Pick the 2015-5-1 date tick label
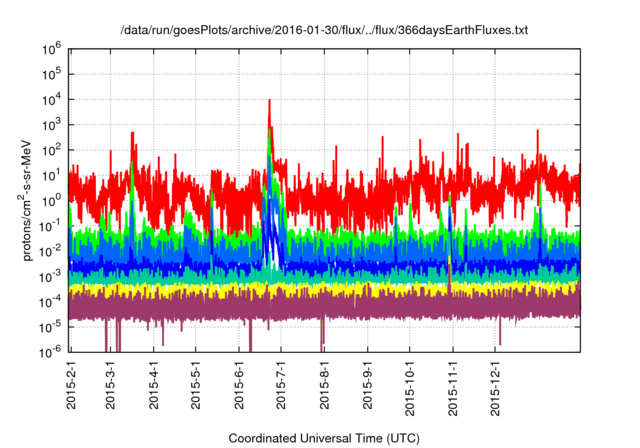This screenshot has height=448, width=640. tap(197, 386)
